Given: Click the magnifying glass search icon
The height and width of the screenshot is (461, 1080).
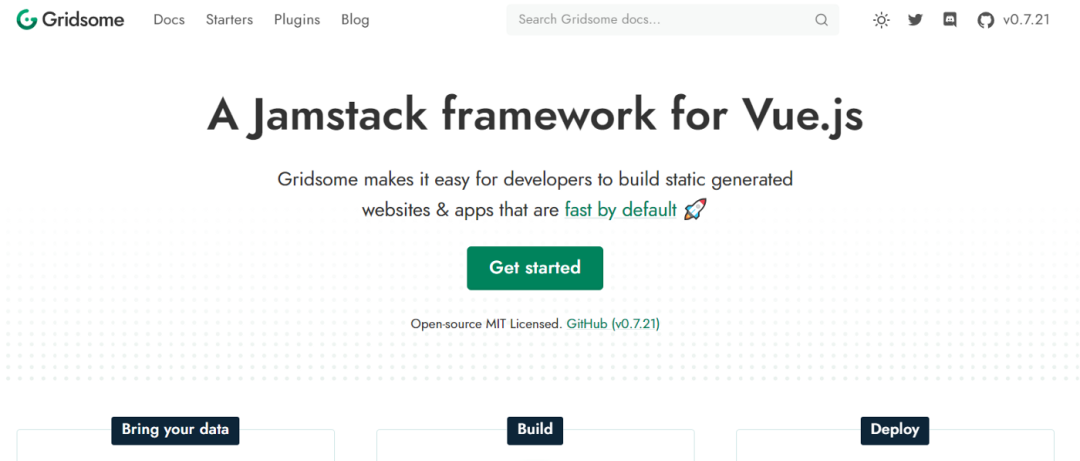Looking at the screenshot, I should pos(821,20).
